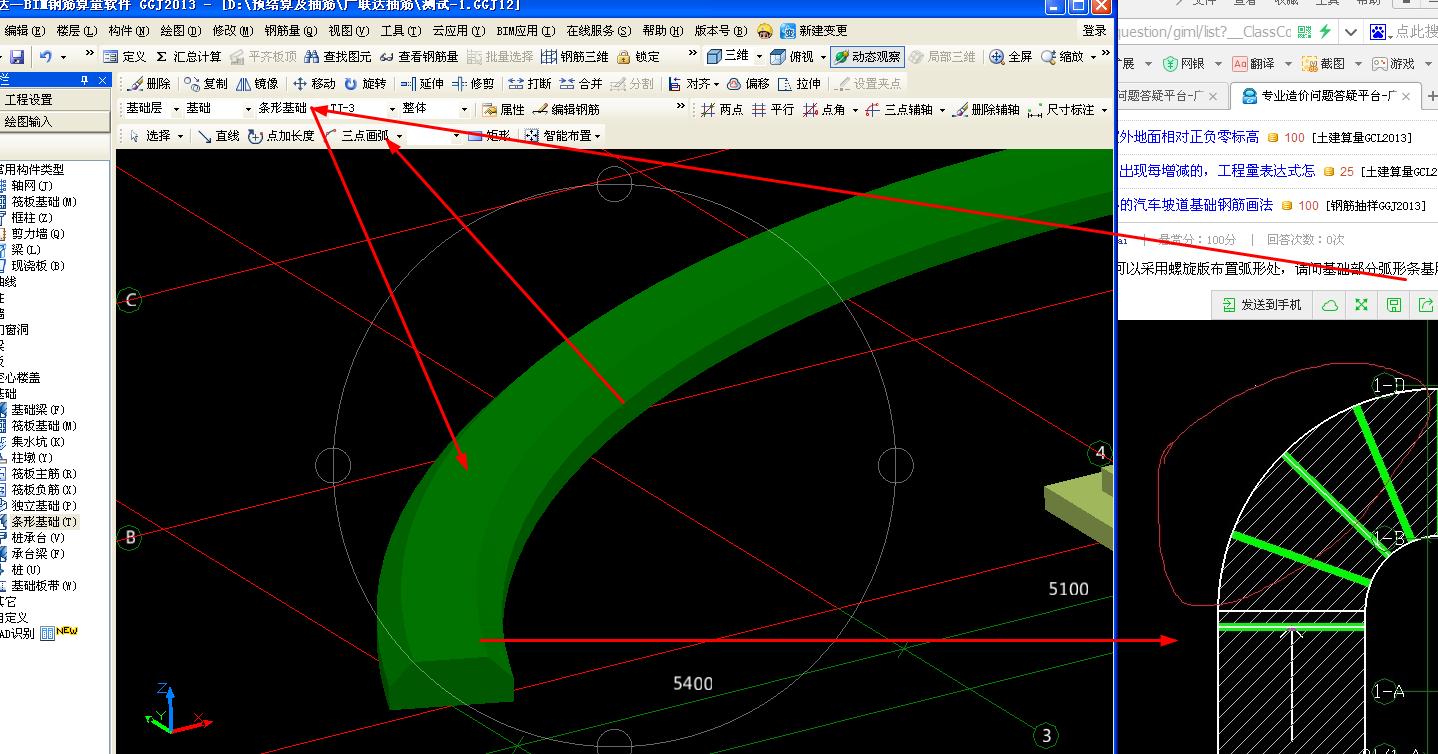Run 汇总计算 summary calculation
This screenshot has width=1438, height=754.
[188, 57]
